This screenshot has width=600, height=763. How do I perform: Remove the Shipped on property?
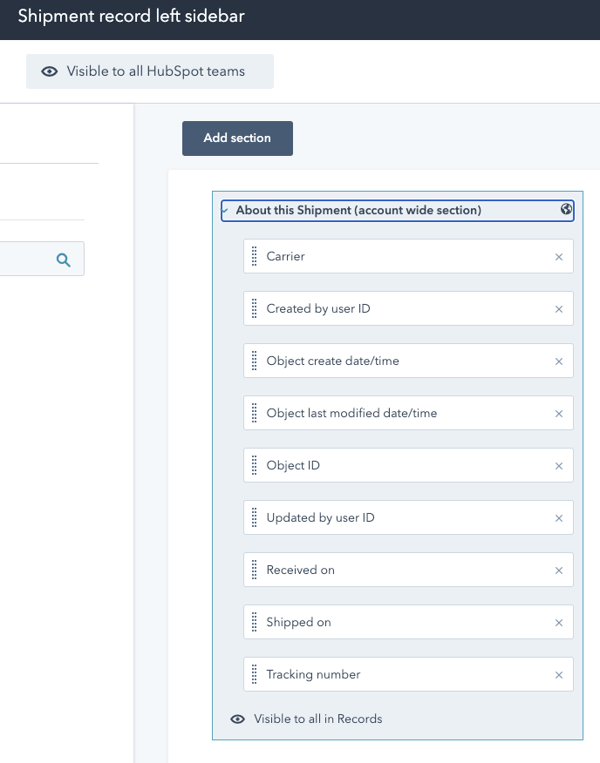[x=559, y=623]
